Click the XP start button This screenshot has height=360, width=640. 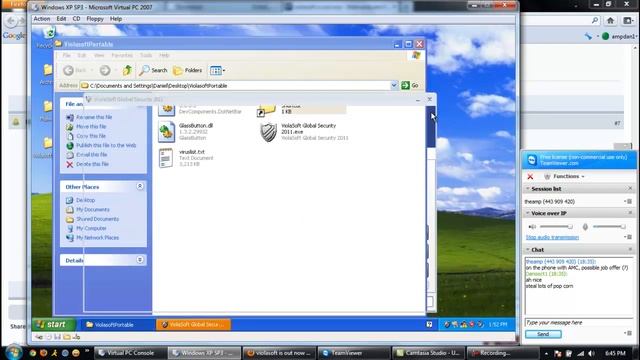tap(53, 324)
